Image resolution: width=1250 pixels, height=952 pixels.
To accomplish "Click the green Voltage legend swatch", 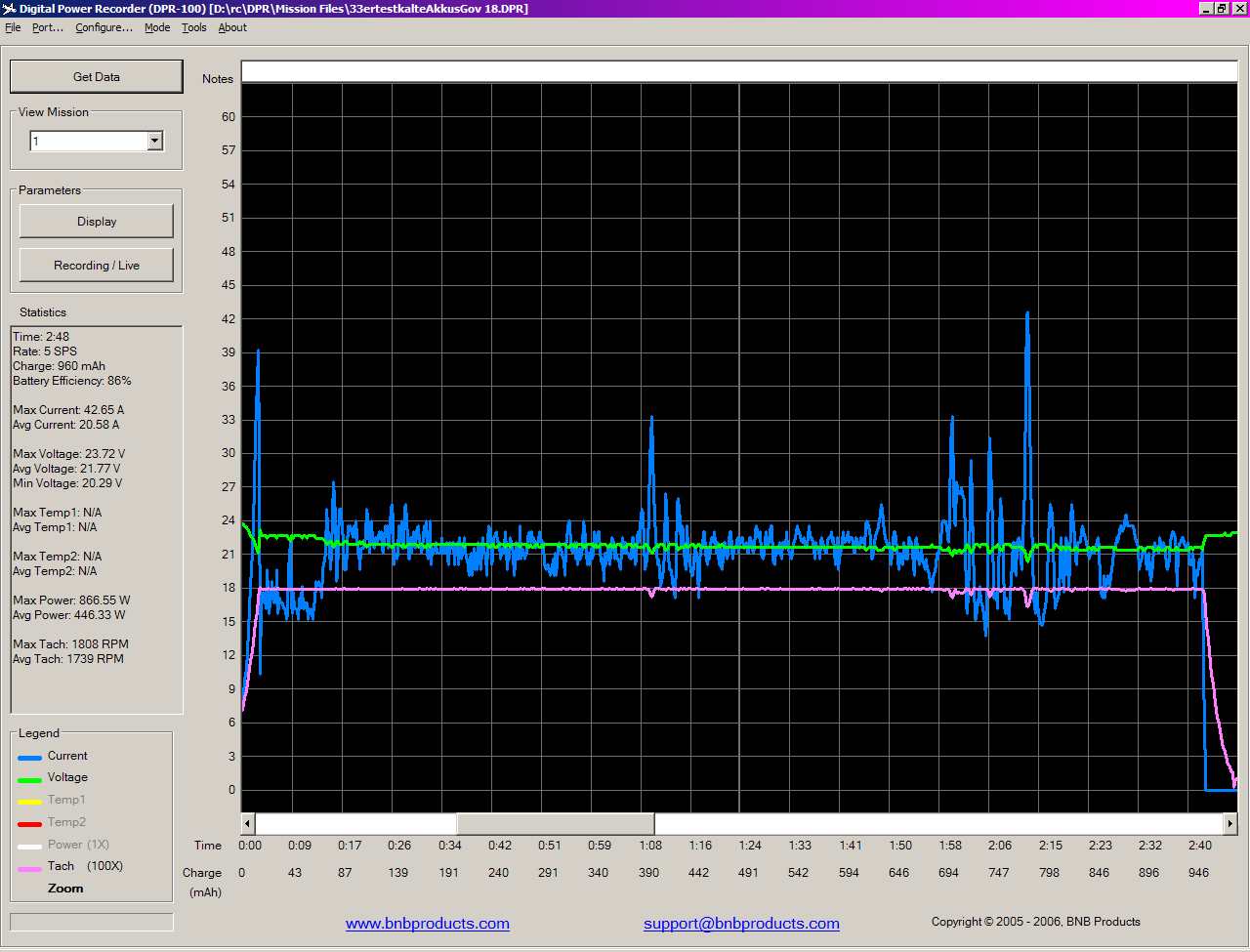I will pos(30,779).
